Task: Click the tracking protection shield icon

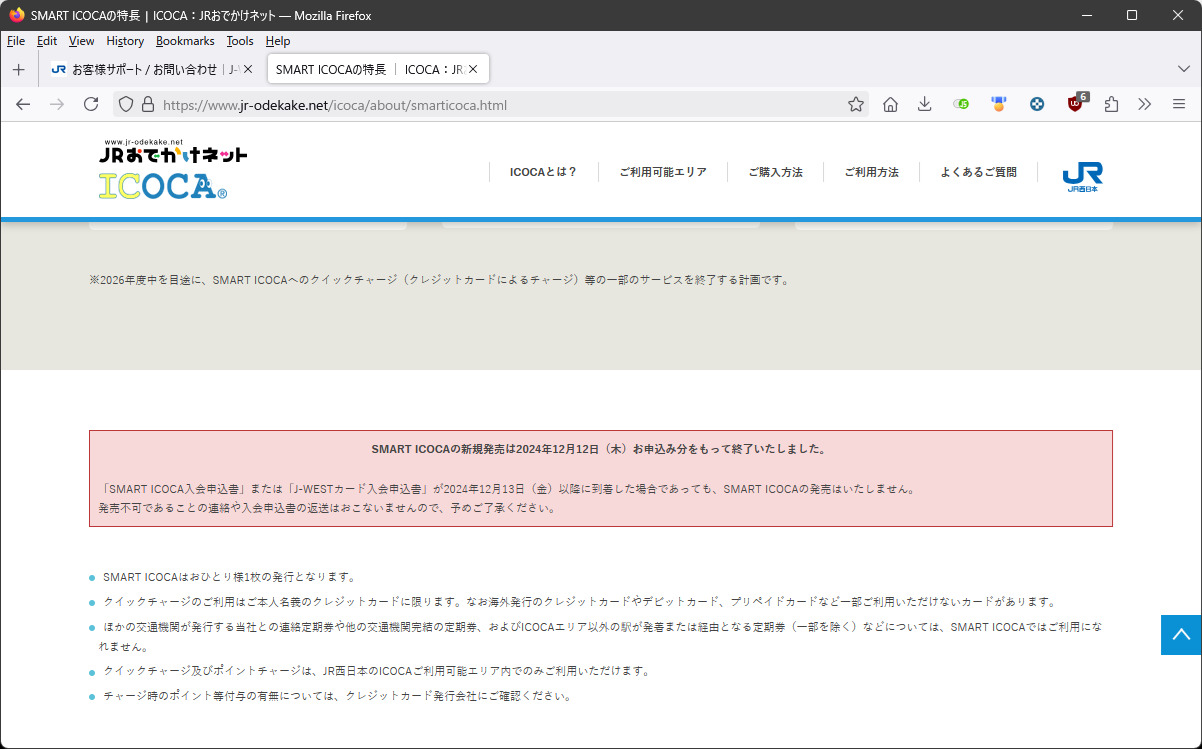Action: [125, 104]
